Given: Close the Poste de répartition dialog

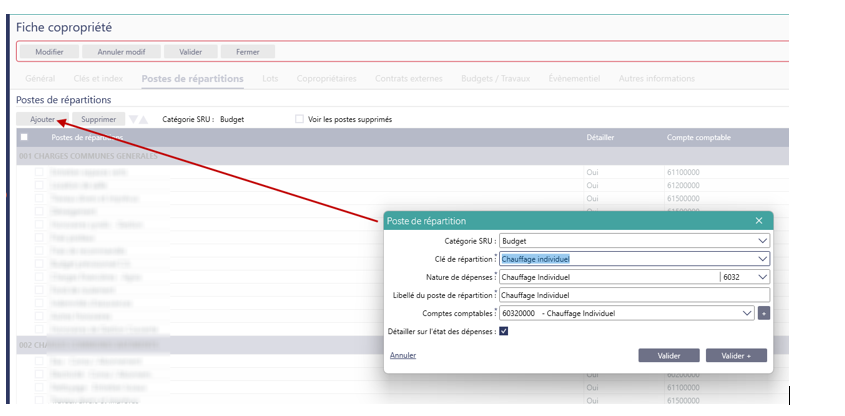Looking at the screenshot, I should [x=760, y=221].
